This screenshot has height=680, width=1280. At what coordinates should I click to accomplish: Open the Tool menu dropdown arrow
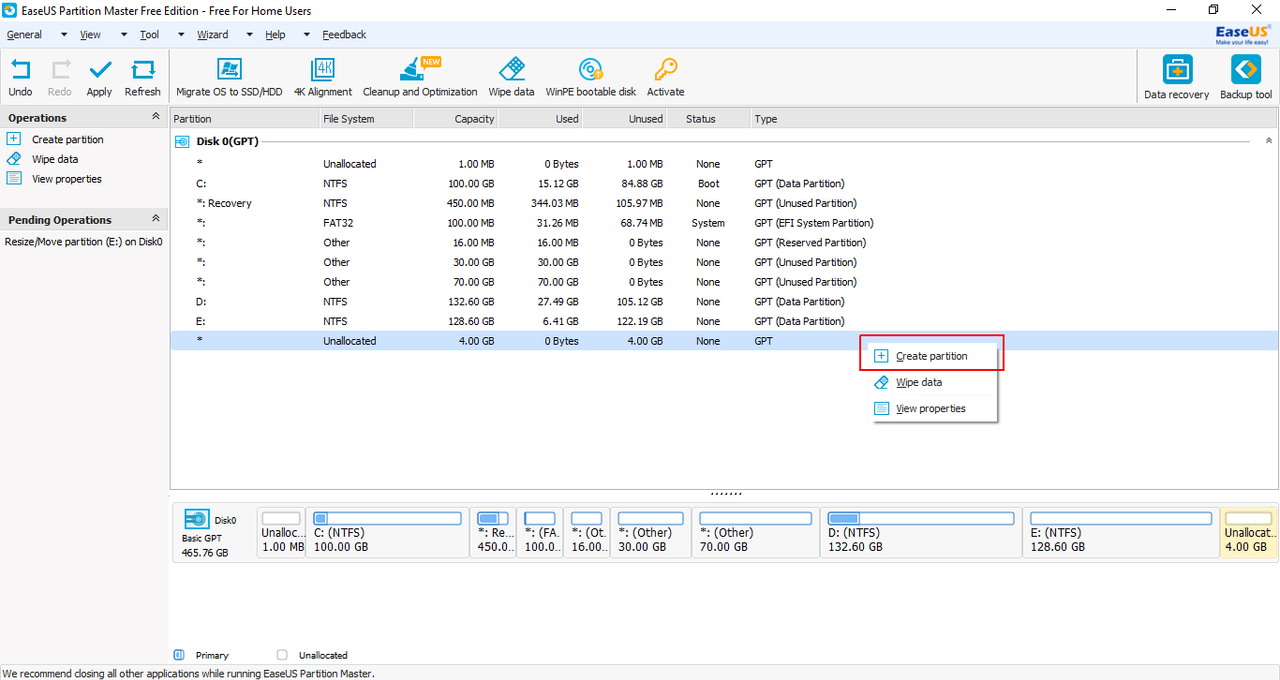coord(181,34)
